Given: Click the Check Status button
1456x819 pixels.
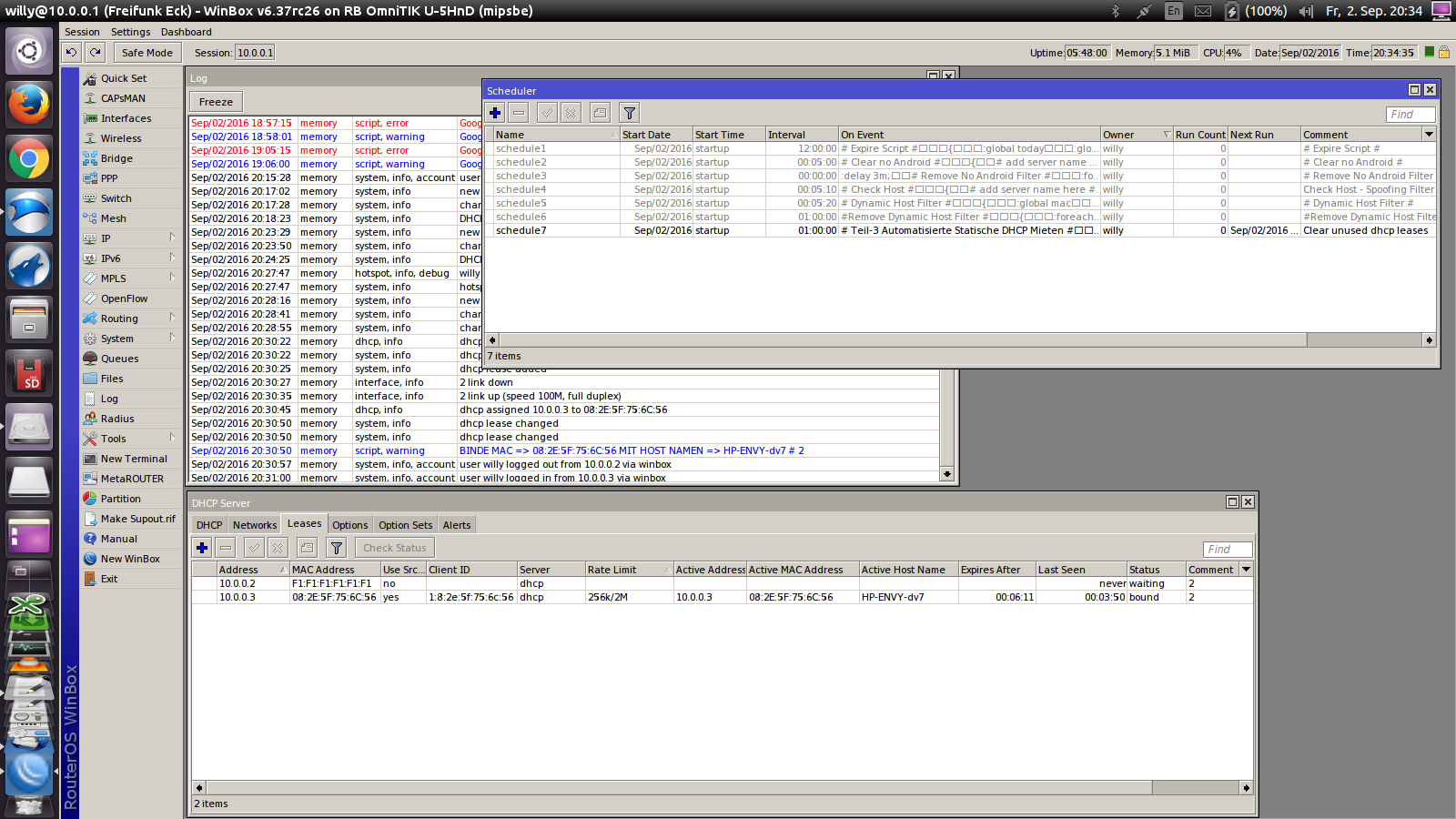Looking at the screenshot, I should (395, 548).
